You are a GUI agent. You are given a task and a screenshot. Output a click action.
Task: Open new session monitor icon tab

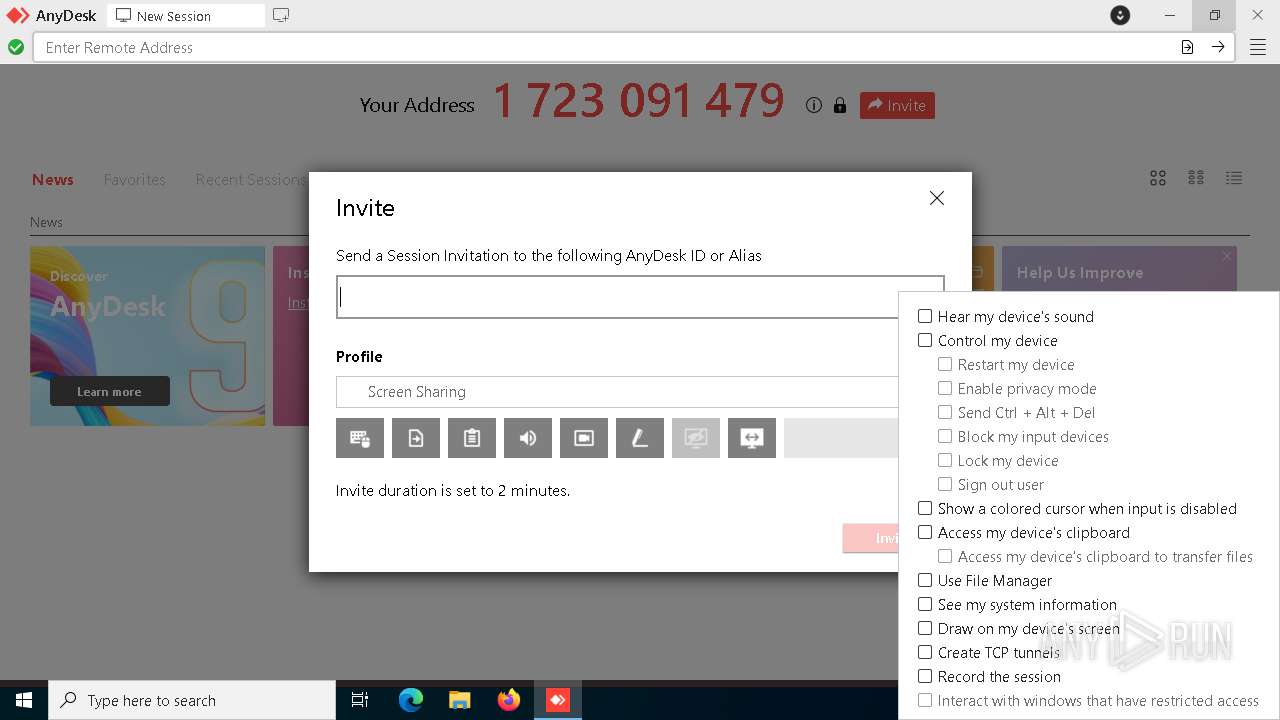pyautogui.click(x=281, y=15)
